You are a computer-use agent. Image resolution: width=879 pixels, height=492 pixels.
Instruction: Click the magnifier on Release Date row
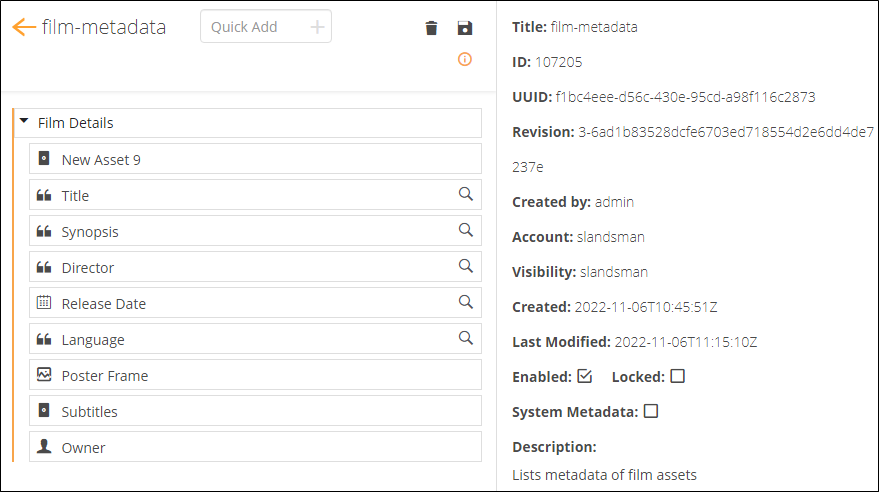[x=465, y=301]
